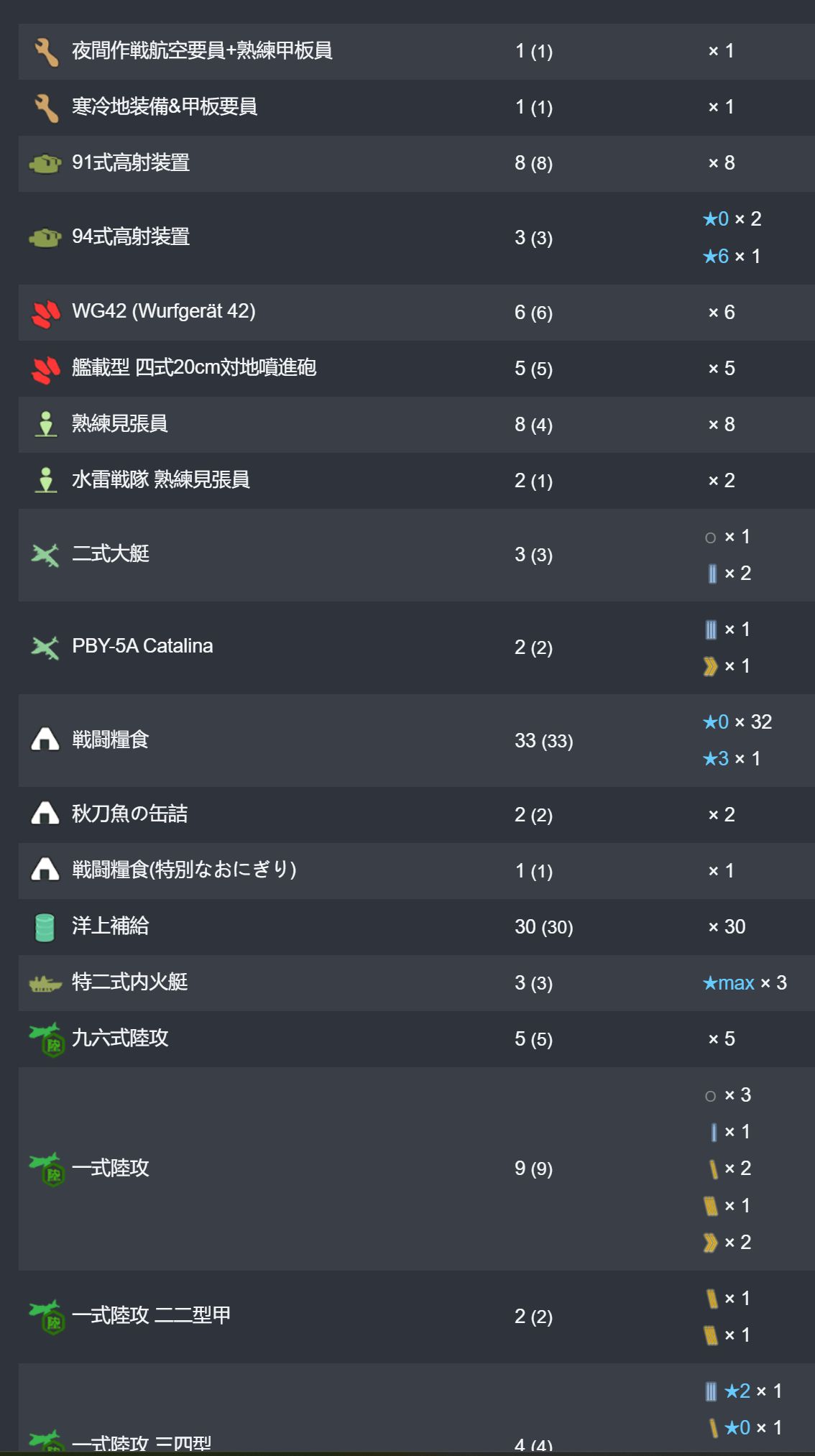815x1456 pixels.
Task: Click the rice ball icon beside 戦闘糧食
Action: (45, 739)
